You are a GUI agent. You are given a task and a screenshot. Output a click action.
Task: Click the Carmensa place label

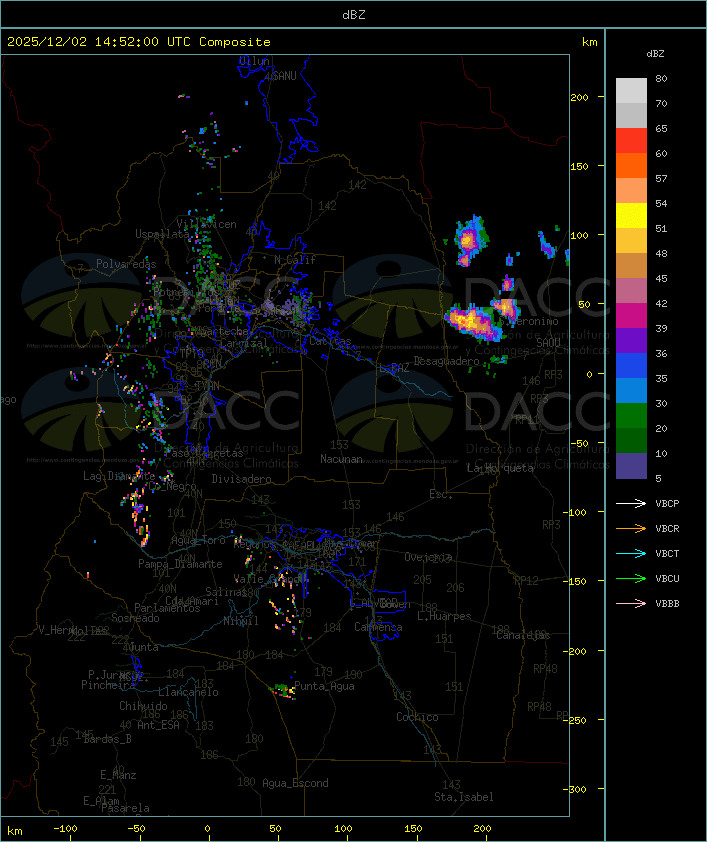point(378,627)
